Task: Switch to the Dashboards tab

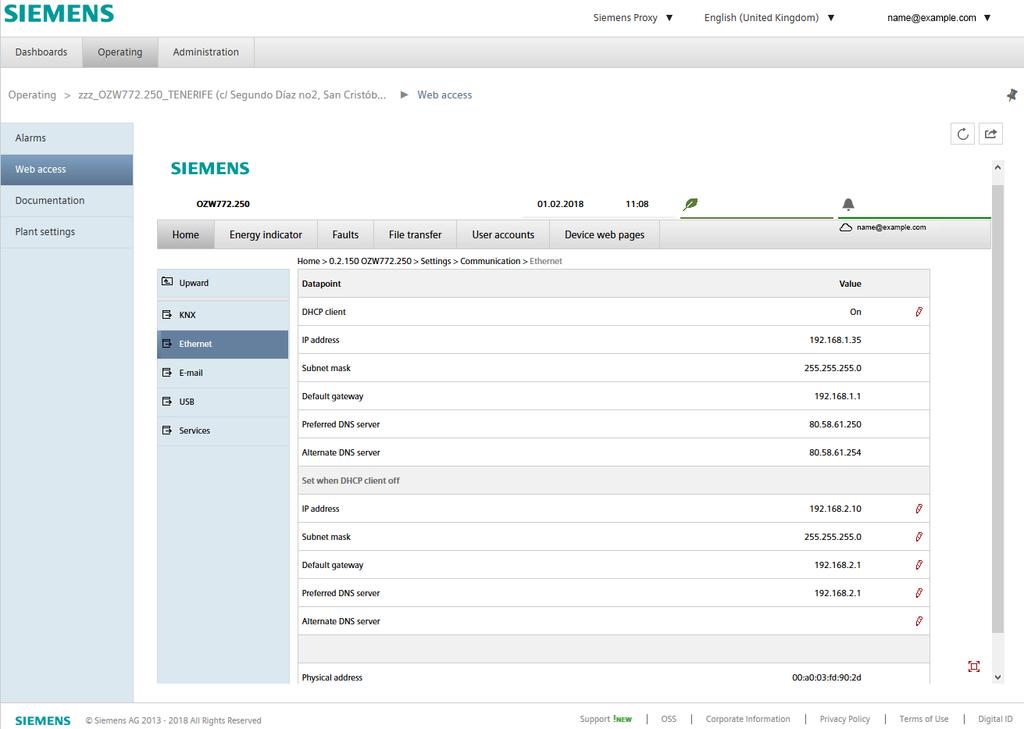Action: coord(41,52)
